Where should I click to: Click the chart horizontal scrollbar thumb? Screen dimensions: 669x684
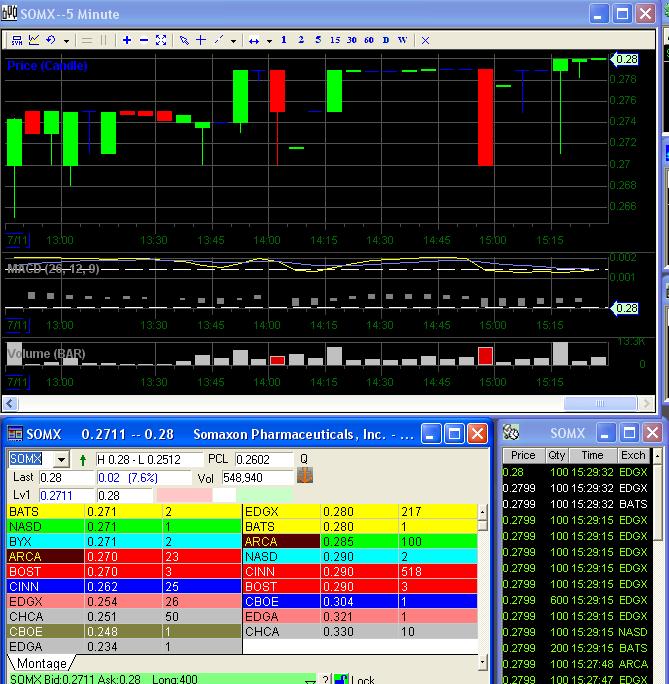pos(600,404)
